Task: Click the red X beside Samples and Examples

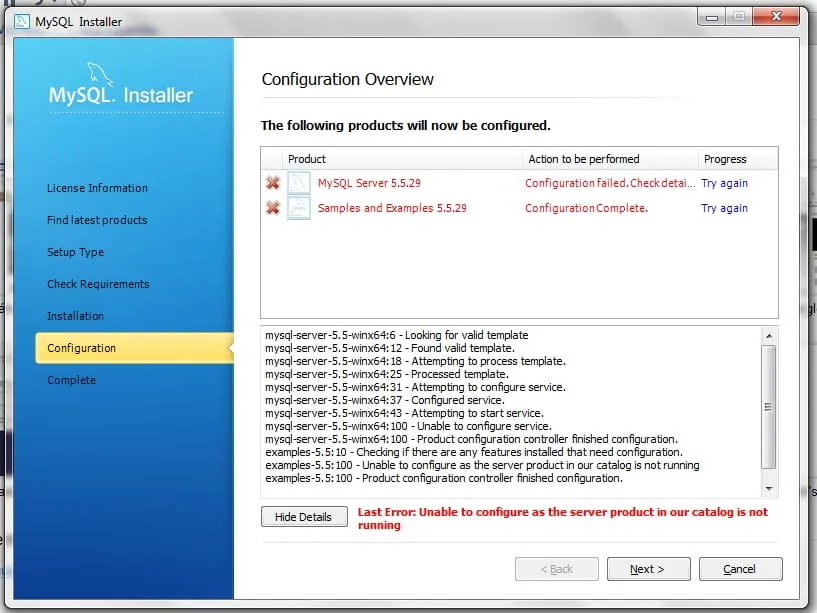Action: click(x=273, y=208)
